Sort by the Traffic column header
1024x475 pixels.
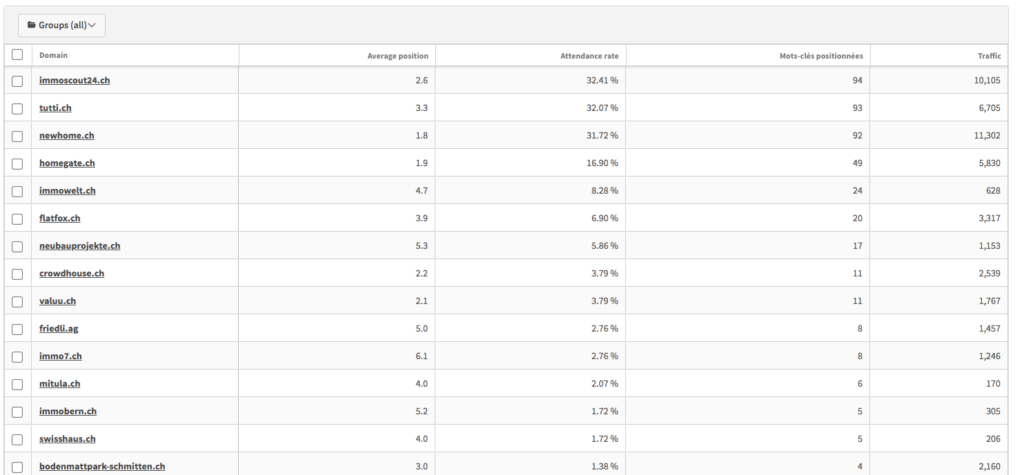989,56
